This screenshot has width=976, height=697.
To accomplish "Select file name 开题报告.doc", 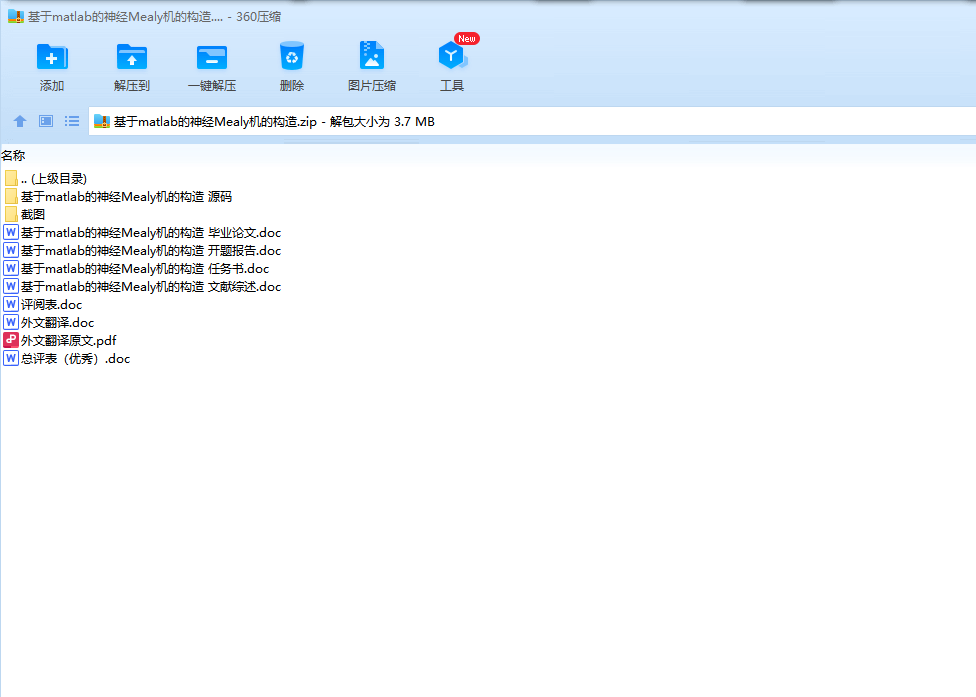I will tap(151, 251).
